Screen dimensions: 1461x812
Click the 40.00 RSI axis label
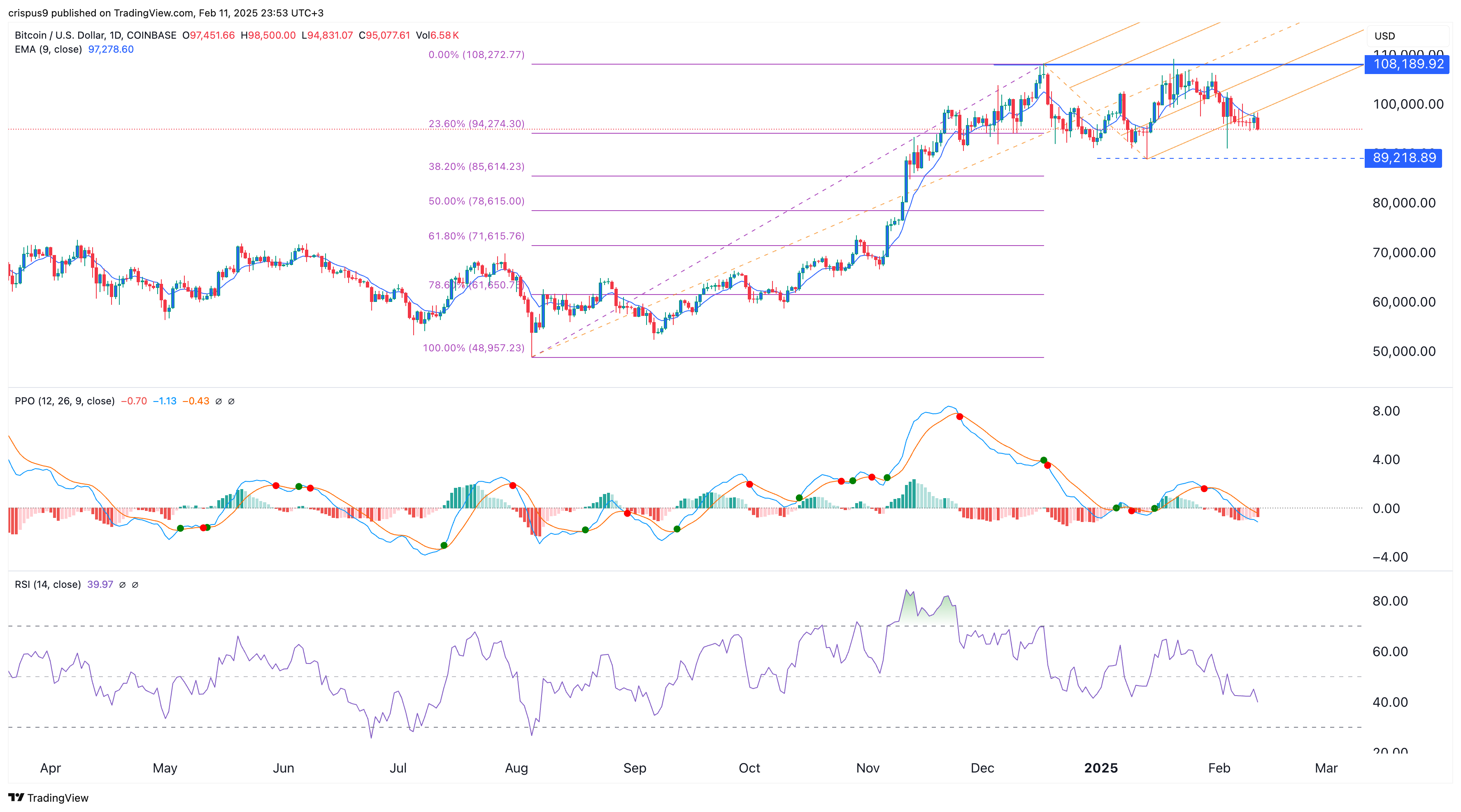coord(1390,702)
